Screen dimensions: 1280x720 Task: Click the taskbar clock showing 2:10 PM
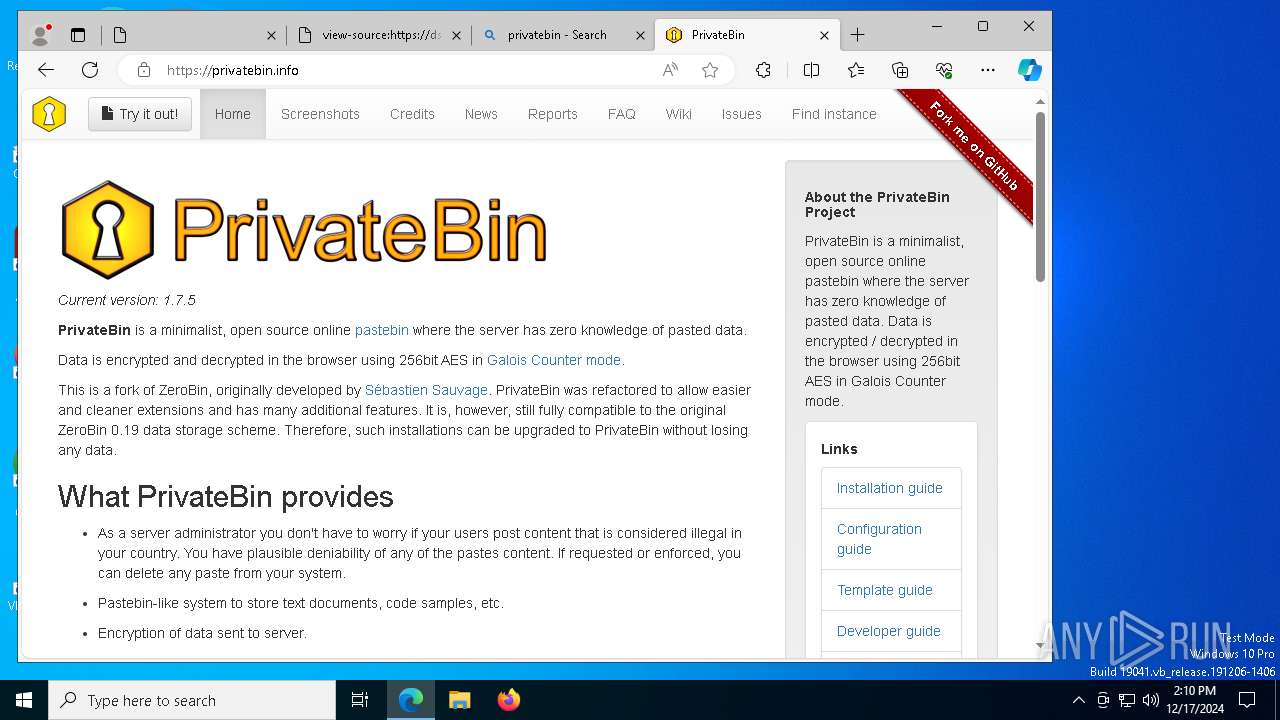(x=1194, y=700)
